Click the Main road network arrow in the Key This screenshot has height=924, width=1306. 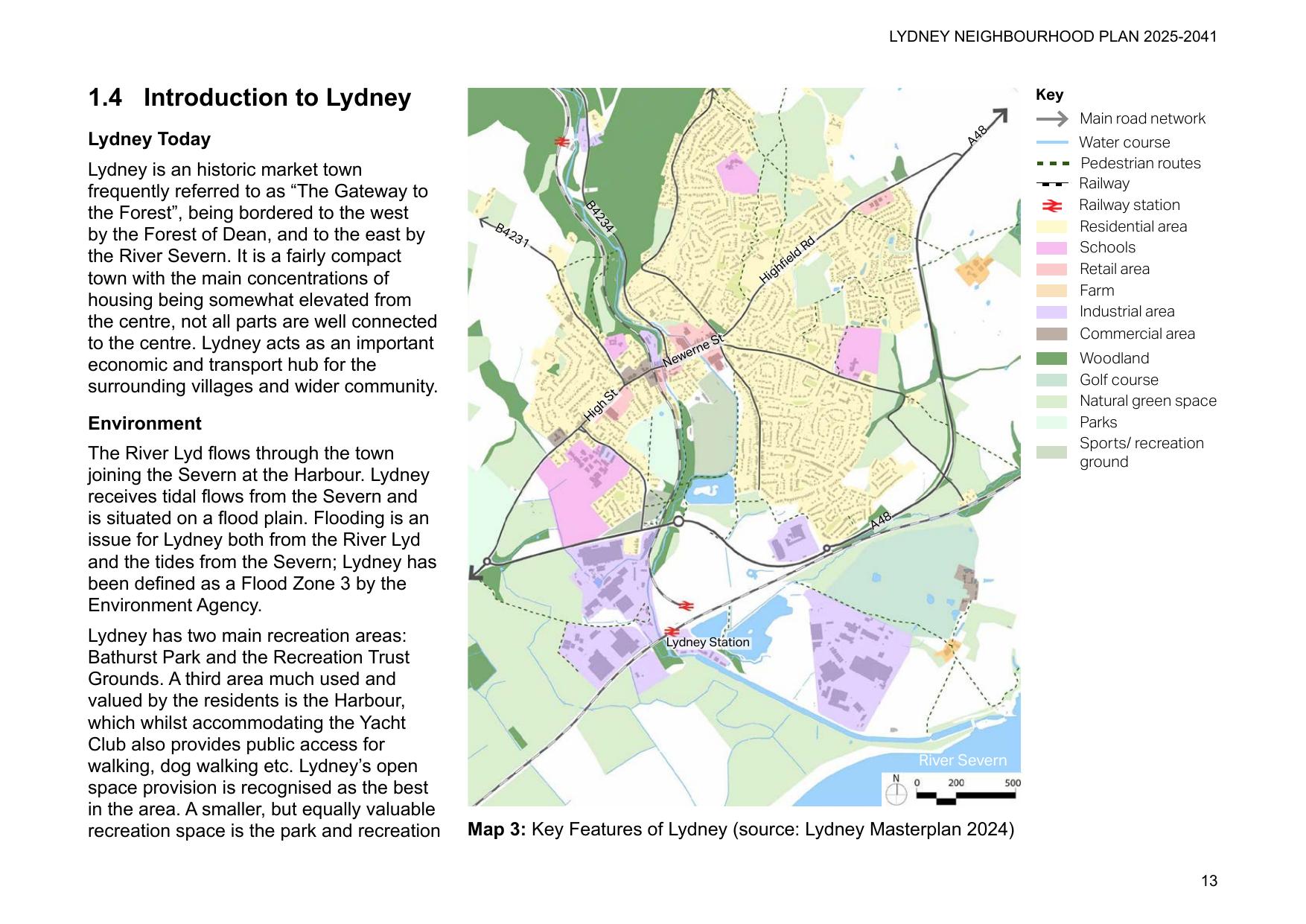(x=1051, y=119)
